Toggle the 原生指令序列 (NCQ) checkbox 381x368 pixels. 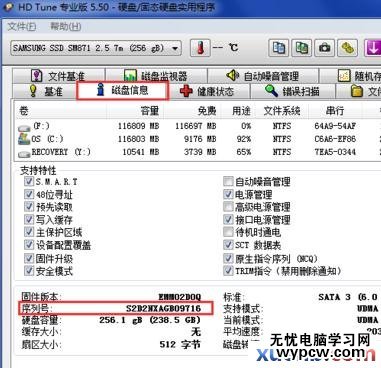(228, 258)
